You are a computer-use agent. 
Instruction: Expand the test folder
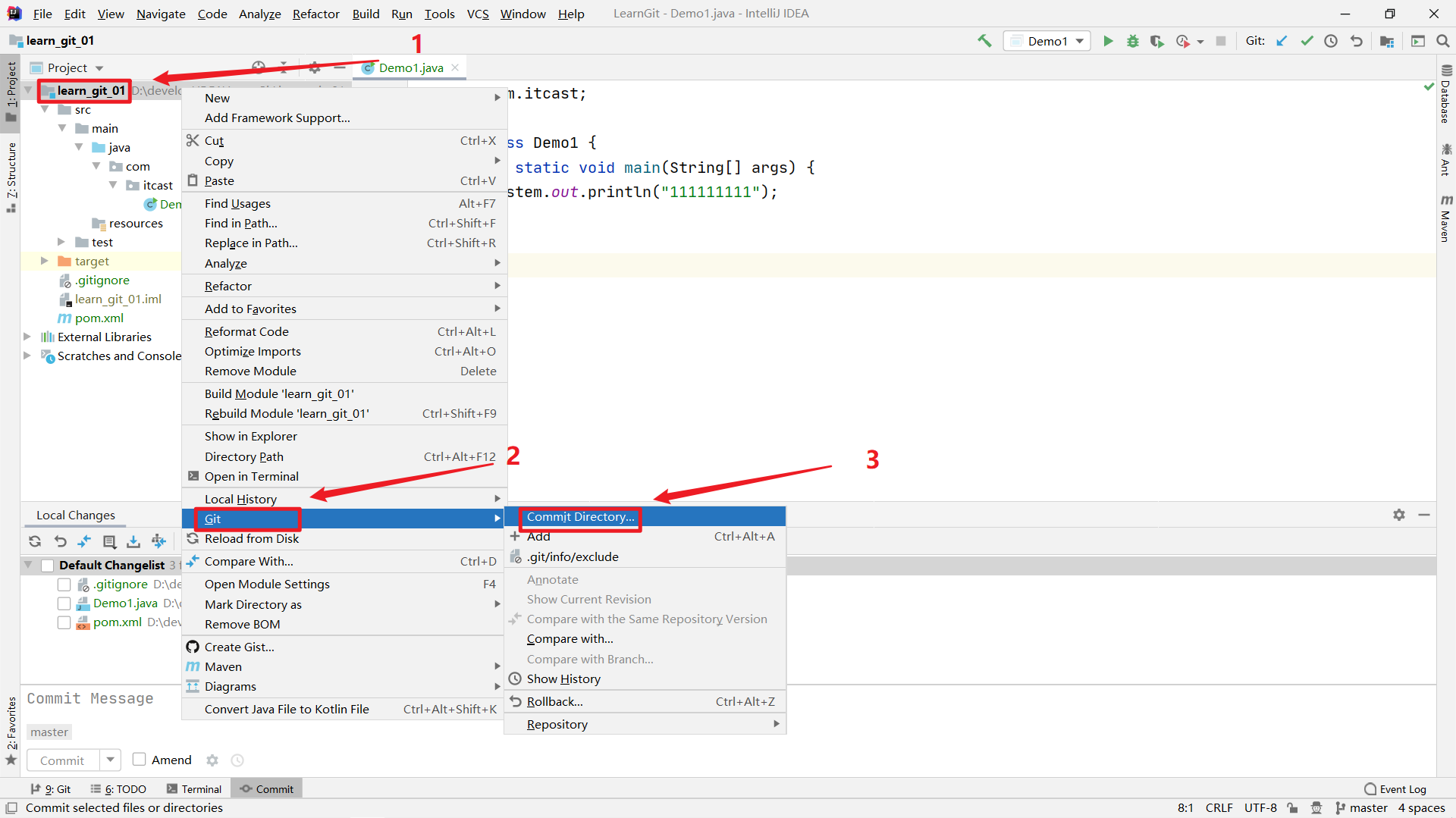(61, 242)
